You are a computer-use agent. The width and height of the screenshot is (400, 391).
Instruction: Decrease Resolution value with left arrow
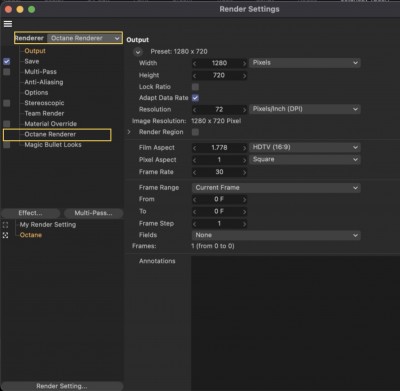pos(195,110)
